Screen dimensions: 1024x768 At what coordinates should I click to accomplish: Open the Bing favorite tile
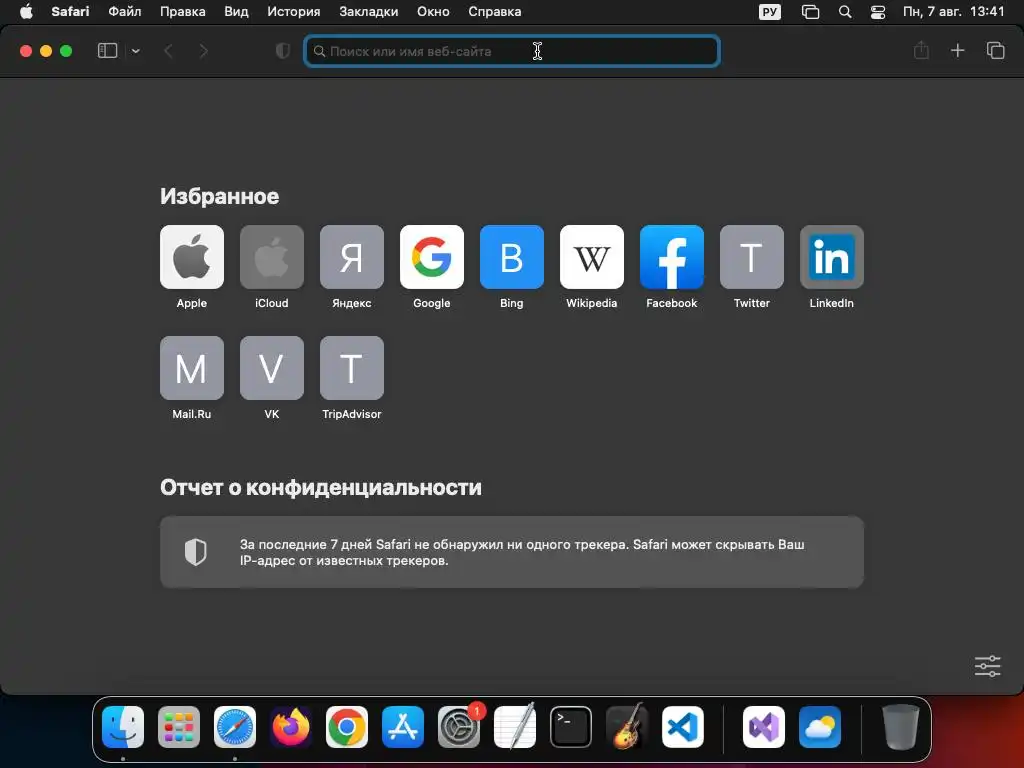pyautogui.click(x=511, y=257)
